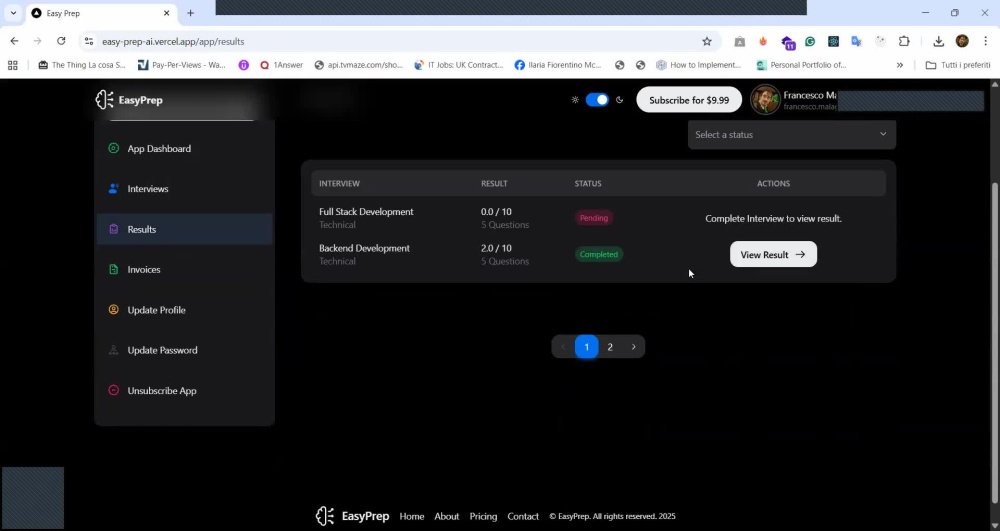Click the Update Password icon
Screen dimensions: 1000x531
(114, 350)
